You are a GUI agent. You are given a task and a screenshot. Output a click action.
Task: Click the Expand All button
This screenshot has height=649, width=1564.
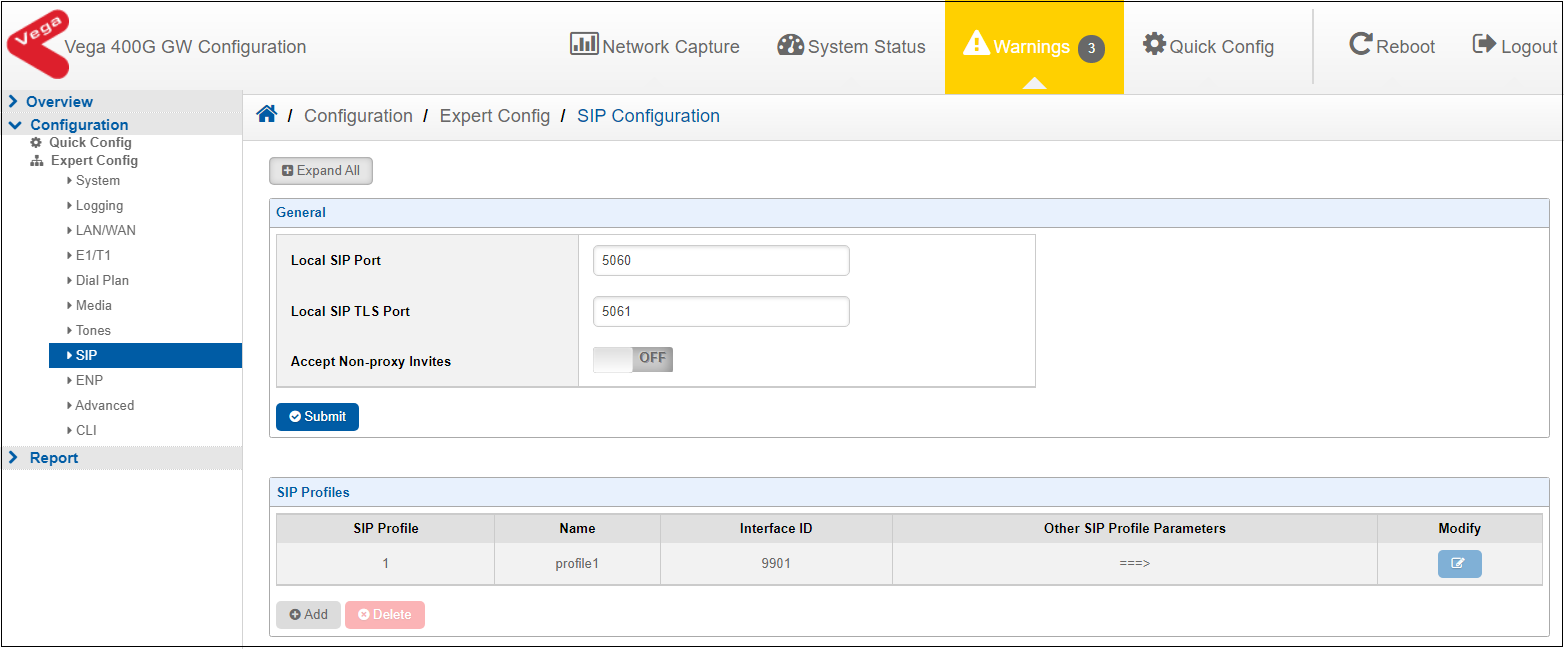321,171
